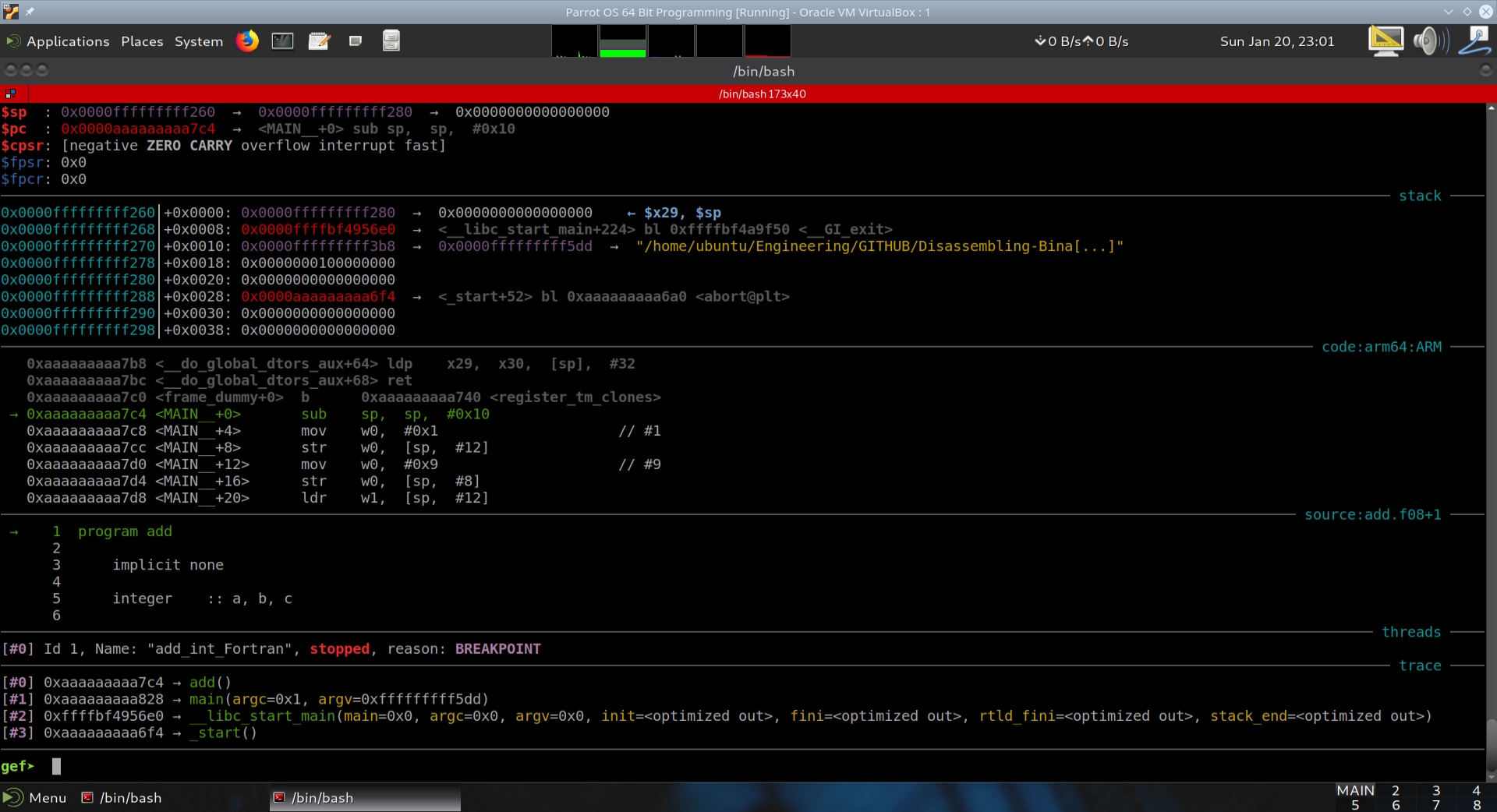Click the gef> prompt input line

[x=742, y=766]
